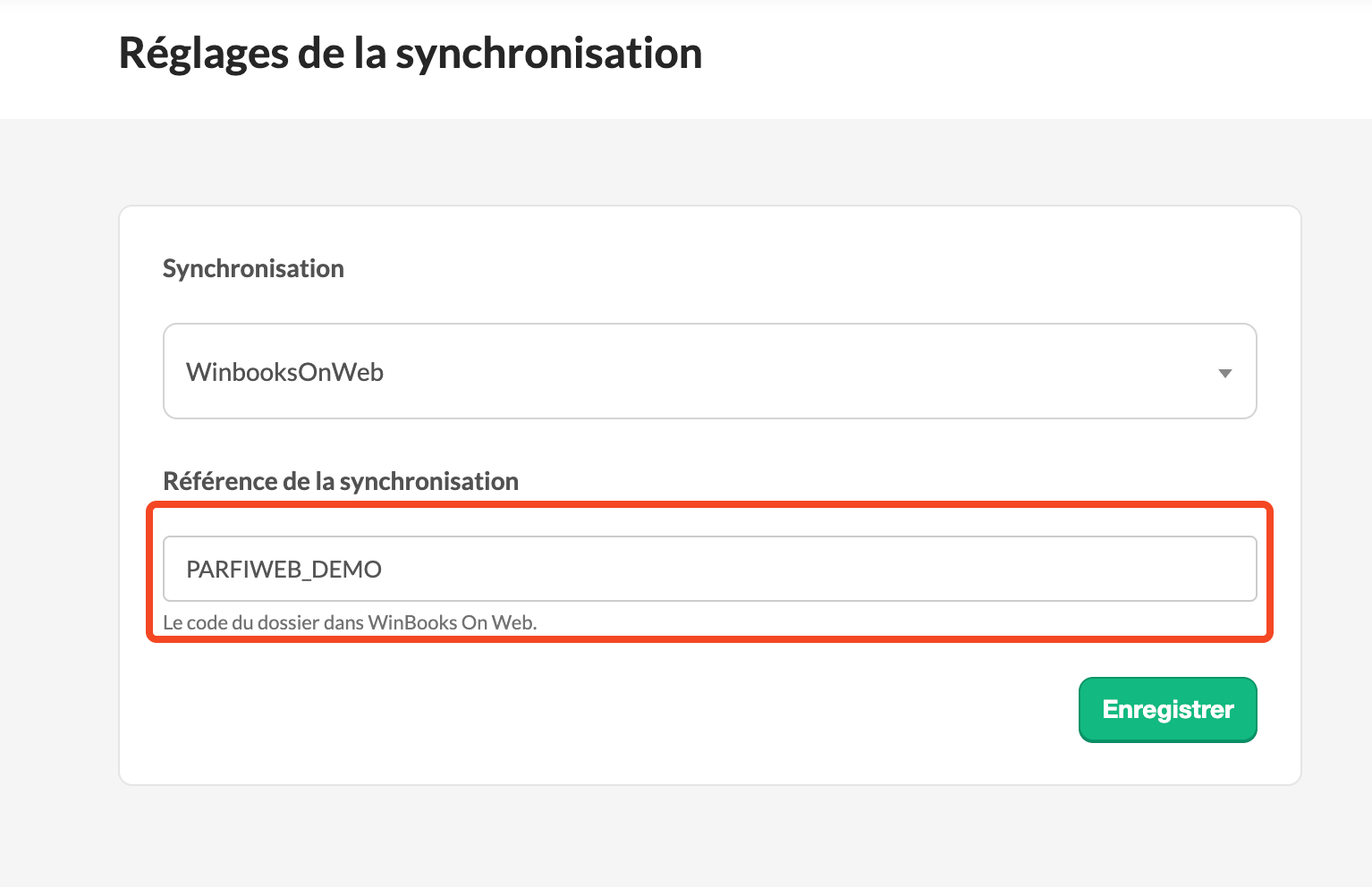Screen dimensions: 1372x887
Task: Expand the WinbooksOnWeb combo box
Action: coord(710,371)
